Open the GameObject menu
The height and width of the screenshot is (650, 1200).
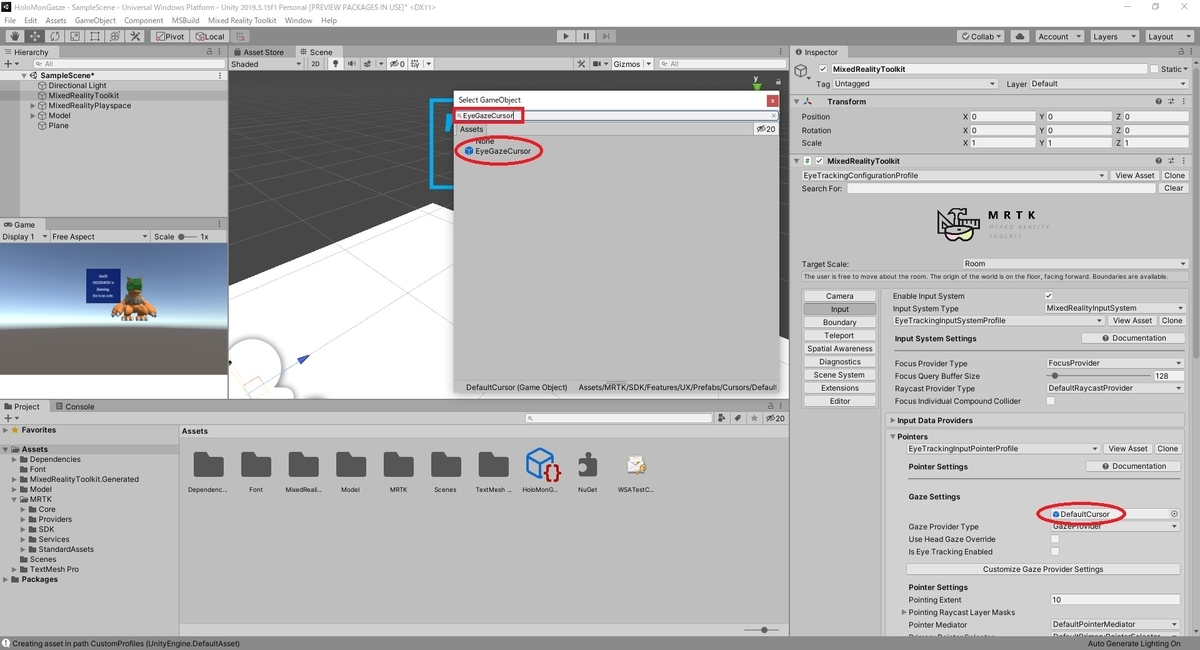coord(95,20)
